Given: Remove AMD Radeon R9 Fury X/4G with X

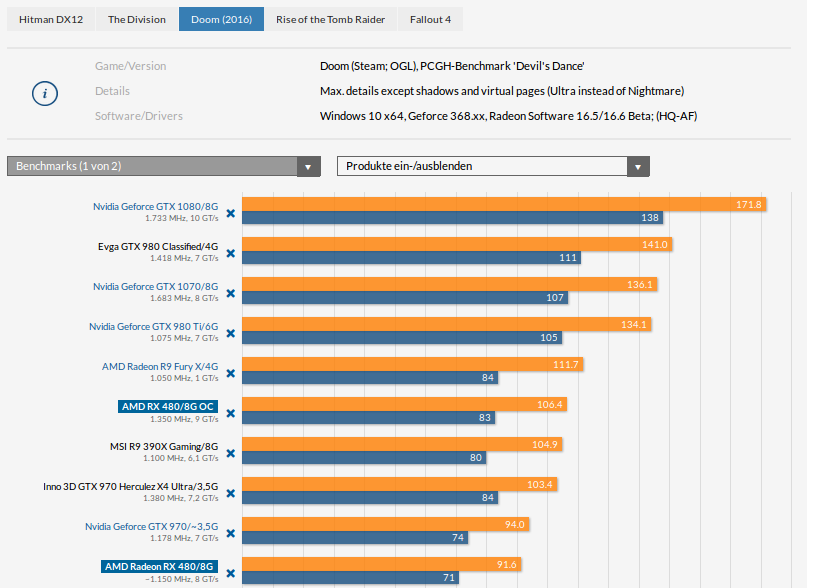Looking at the screenshot, I should coord(231,373).
